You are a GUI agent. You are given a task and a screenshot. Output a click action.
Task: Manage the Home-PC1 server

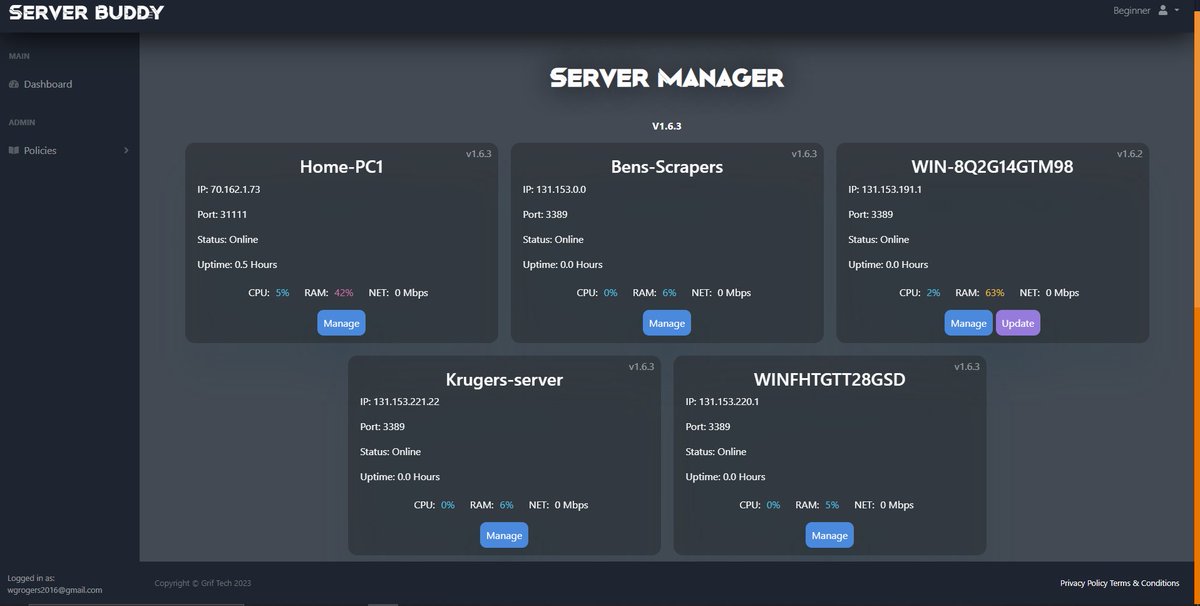click(341, 323)
